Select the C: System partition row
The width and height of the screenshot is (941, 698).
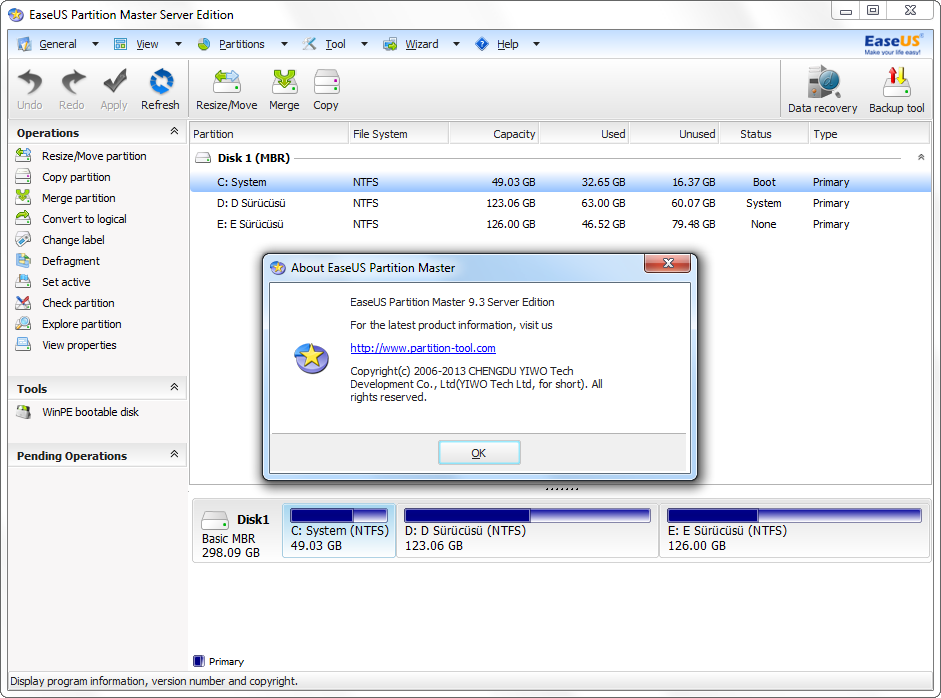click(561, 182)
